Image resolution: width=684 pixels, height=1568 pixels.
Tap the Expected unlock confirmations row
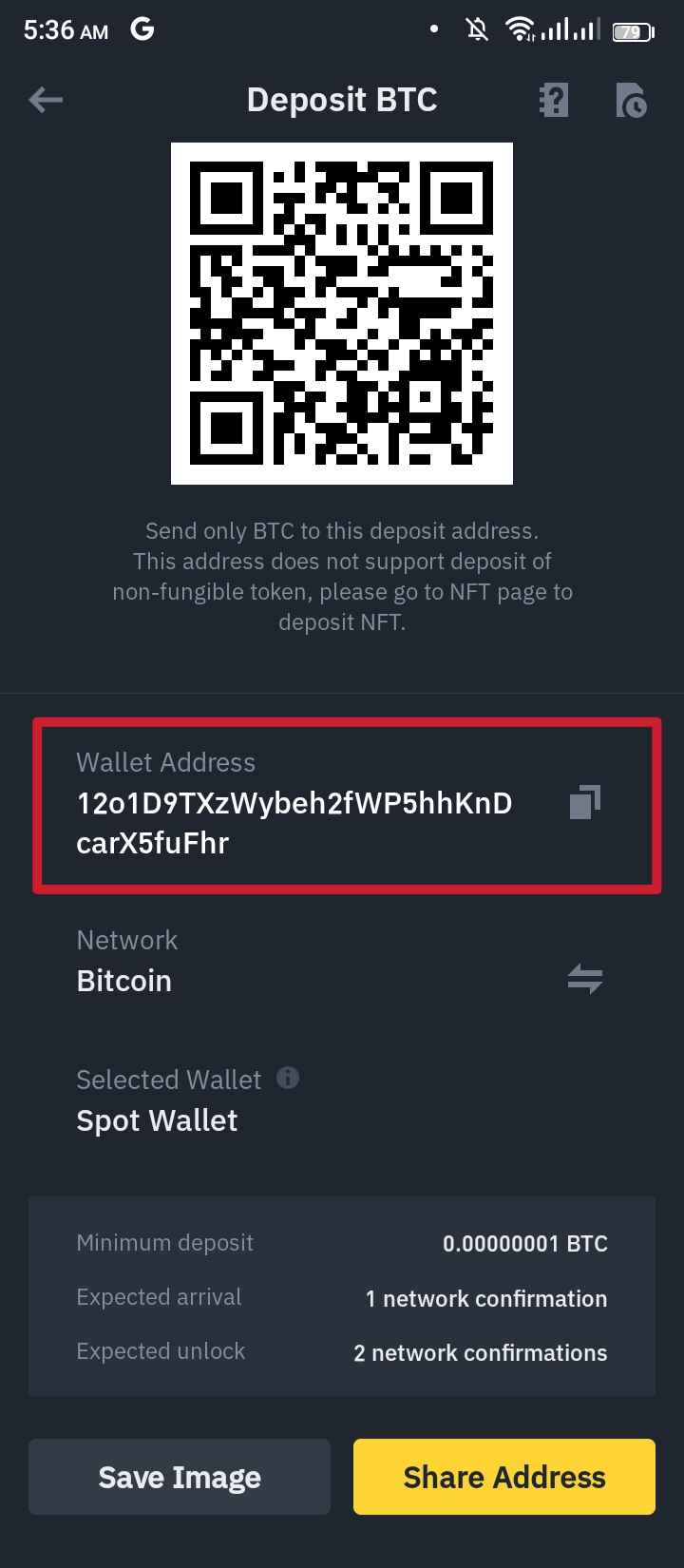[x=342, y=1352]
